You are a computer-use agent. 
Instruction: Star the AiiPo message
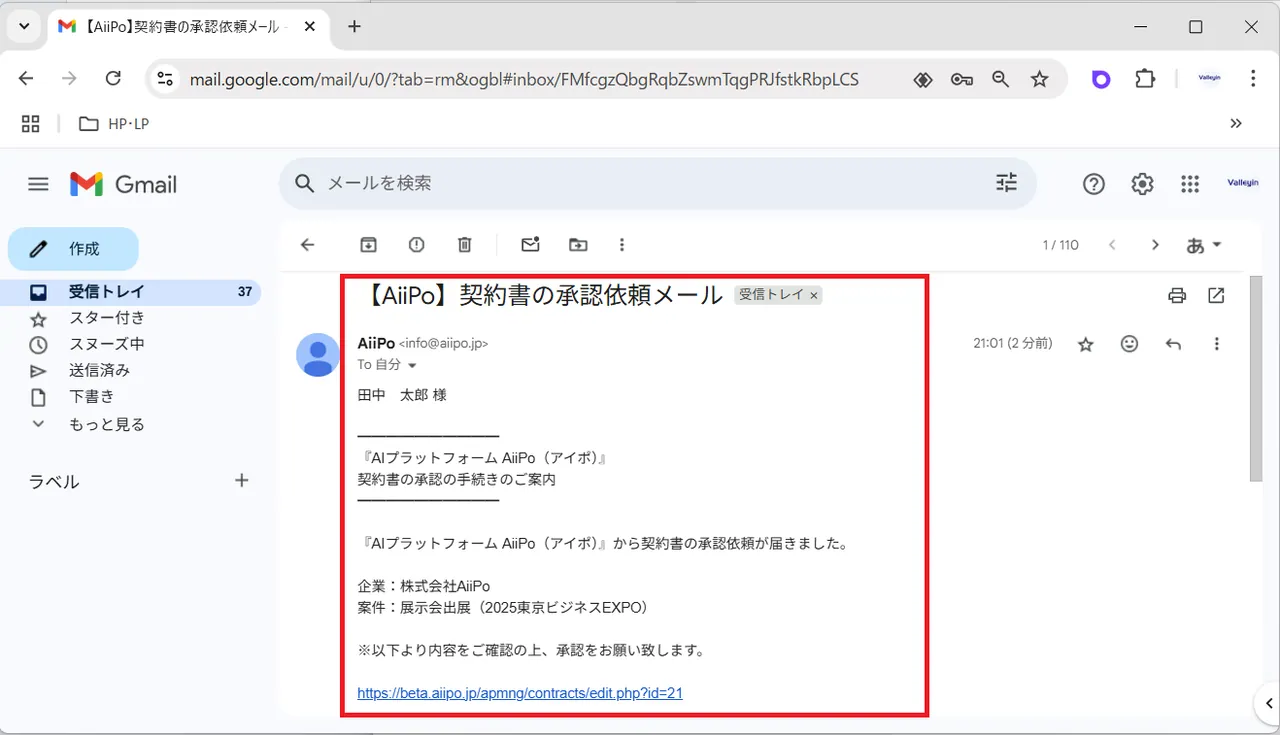pos(1085,344)
